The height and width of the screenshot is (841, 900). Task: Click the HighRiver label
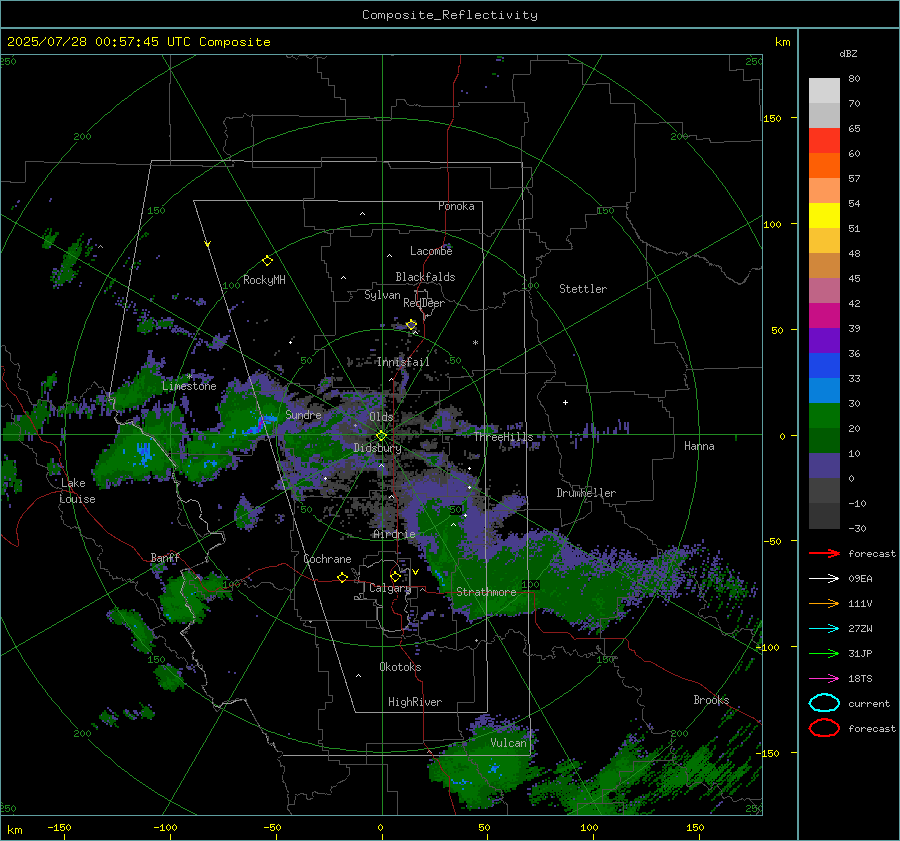pos(415,702)
